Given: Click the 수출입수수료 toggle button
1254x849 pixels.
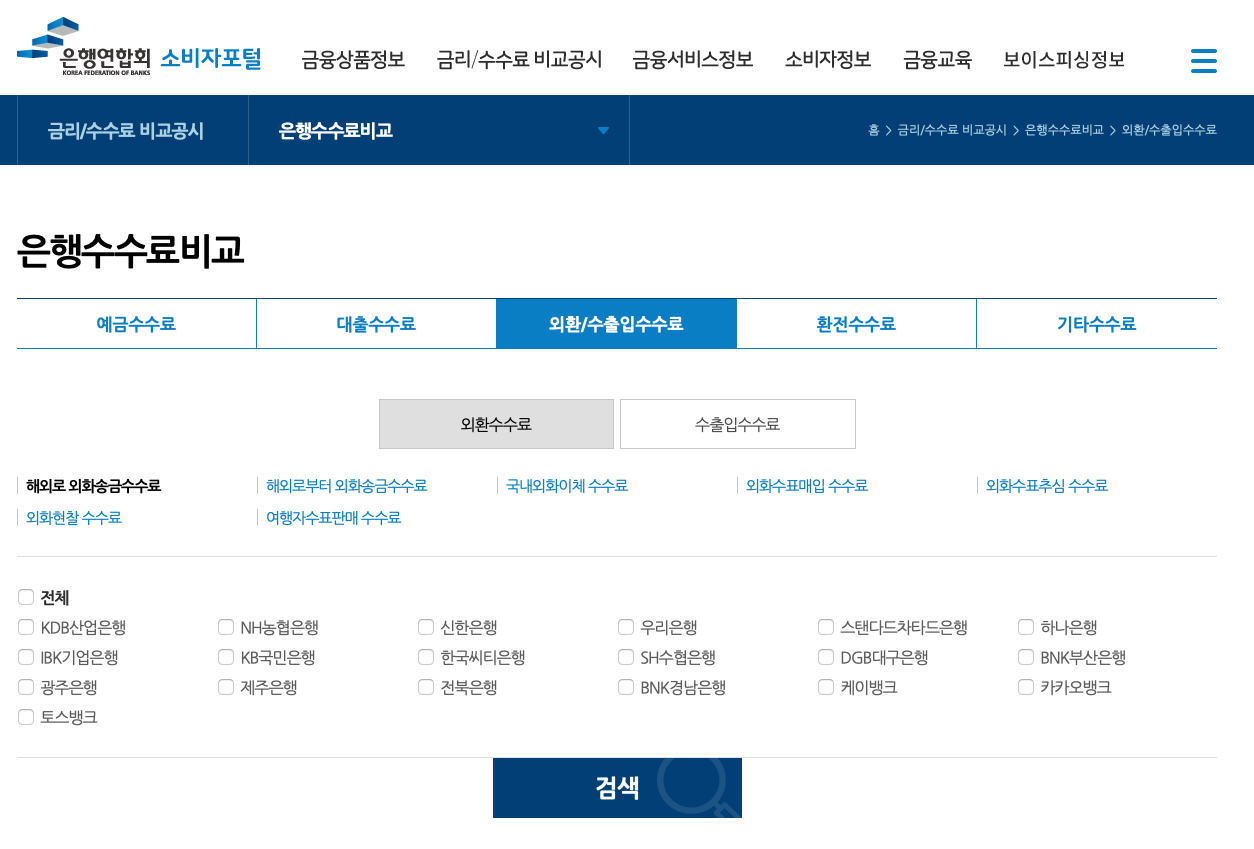Looking at the screenshot, I should [737, 423].
